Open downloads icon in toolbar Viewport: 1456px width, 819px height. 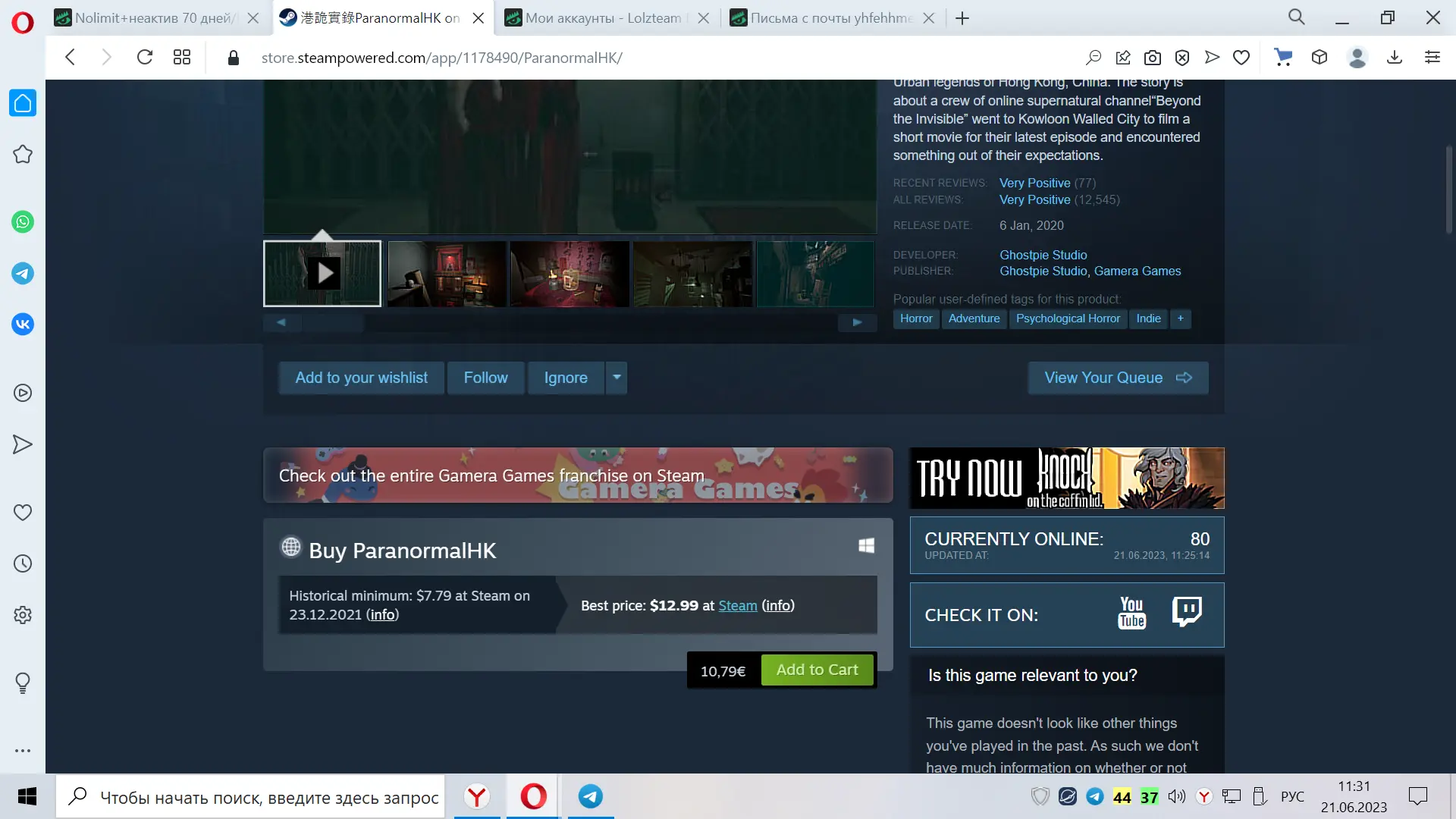point(1395,58)
